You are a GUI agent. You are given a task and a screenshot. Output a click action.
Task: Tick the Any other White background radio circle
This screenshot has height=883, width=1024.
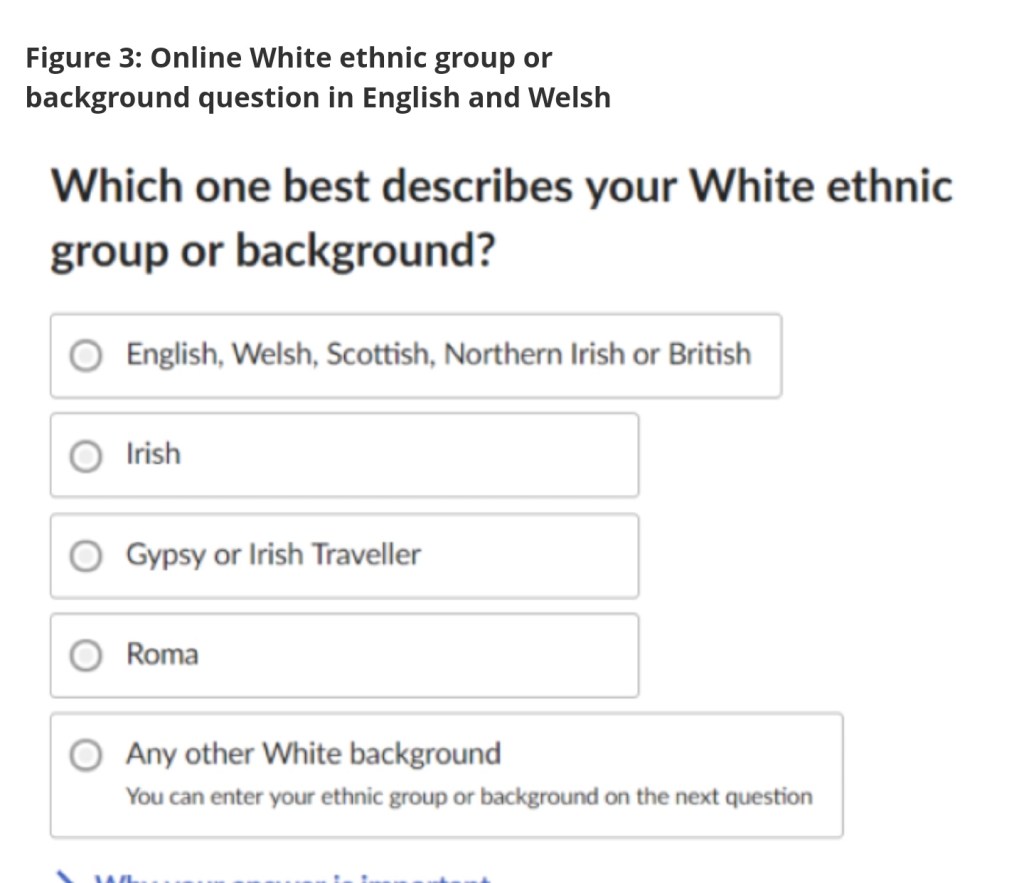click(87, 755)
